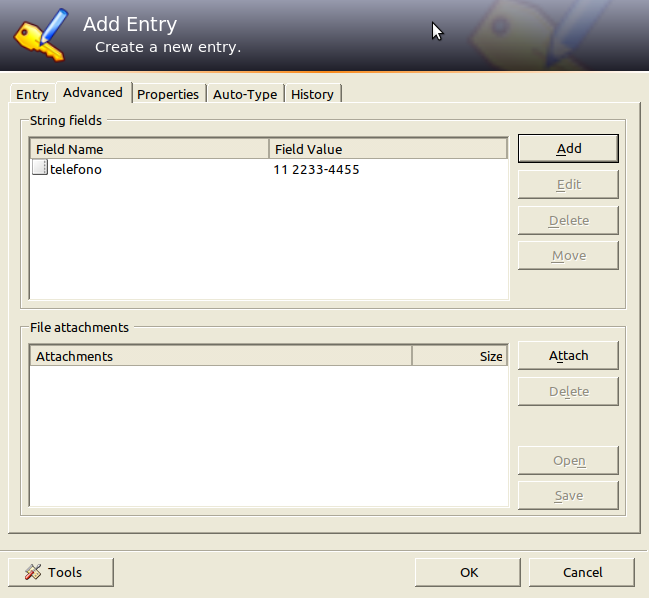Click the Attachments column header
The width and height of the screenshot is (649, 598).
pyautogui.click(x=220, y=356)
